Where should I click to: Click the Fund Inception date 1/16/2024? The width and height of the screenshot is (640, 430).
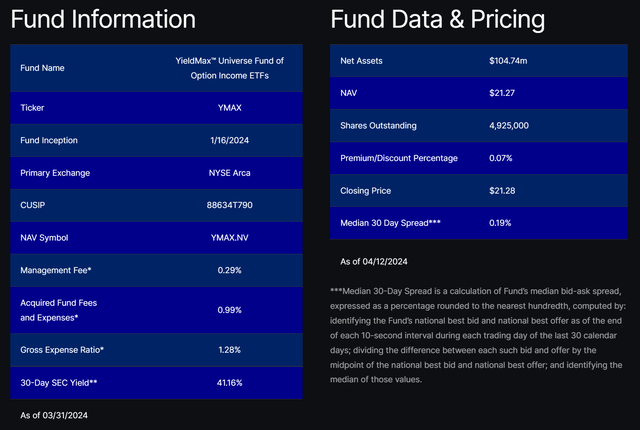point(231,140)
